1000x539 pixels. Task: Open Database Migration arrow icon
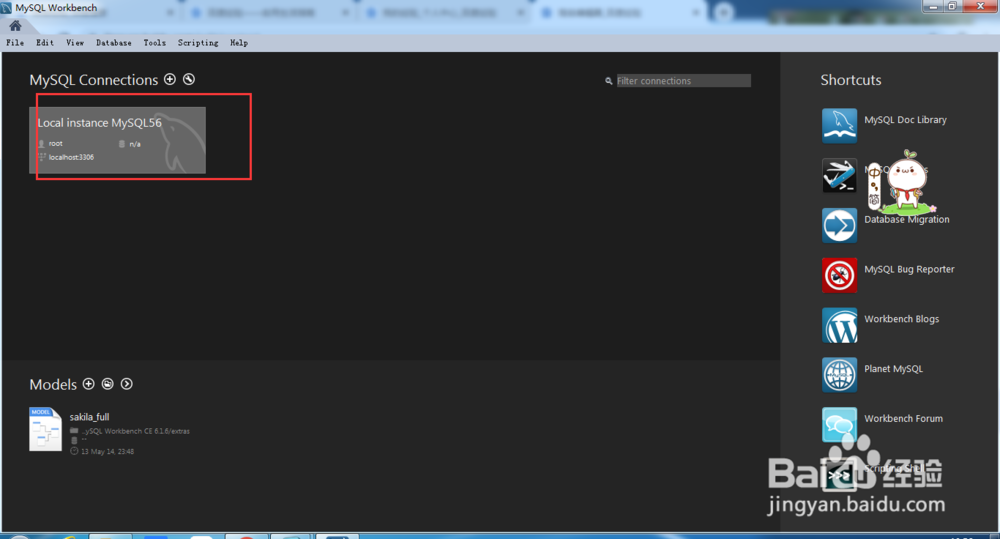pyautogui.click(x=839, y=225)
